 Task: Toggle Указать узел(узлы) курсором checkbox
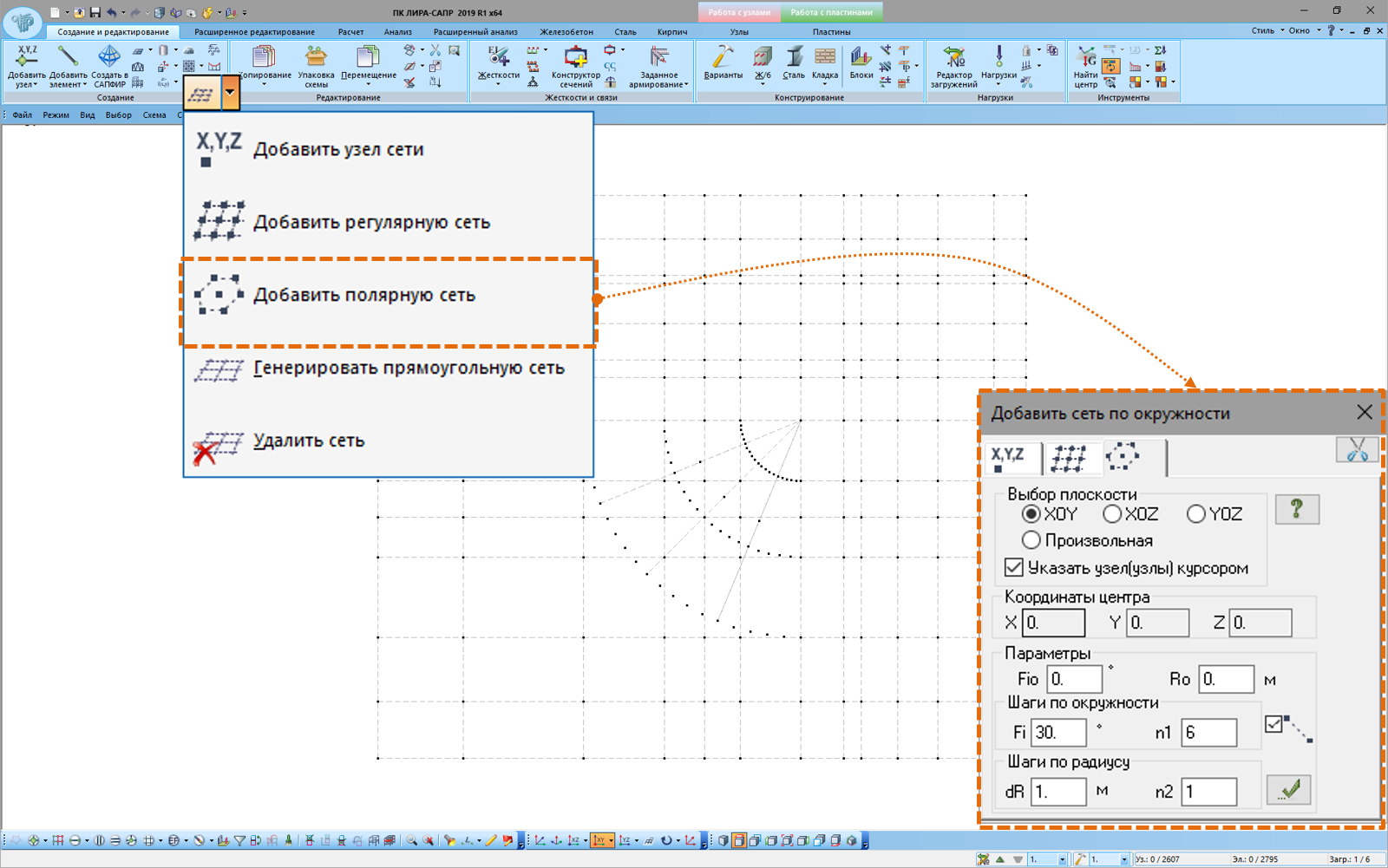tap(1013, 568)
